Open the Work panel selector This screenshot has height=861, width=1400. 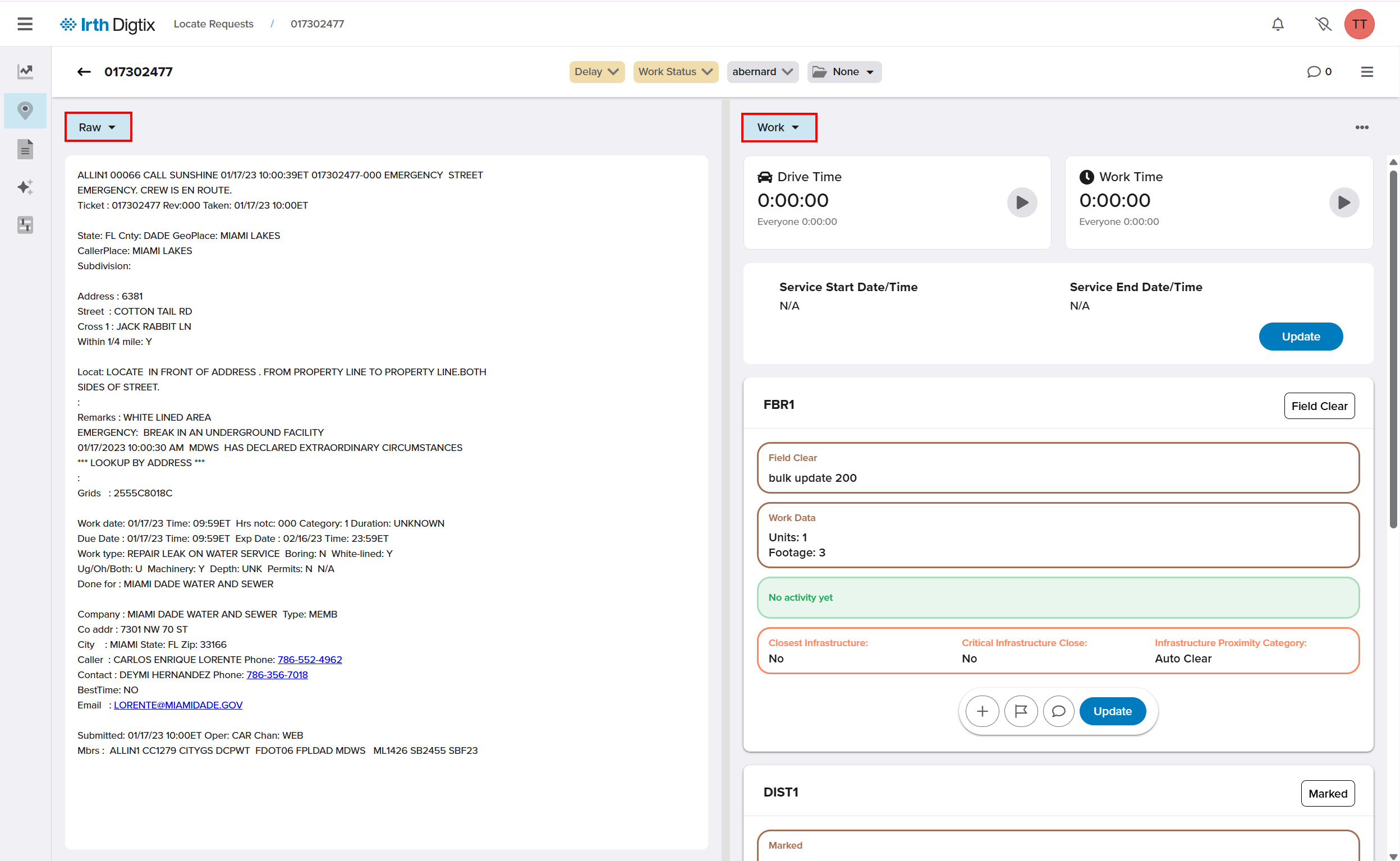point(778,127)
